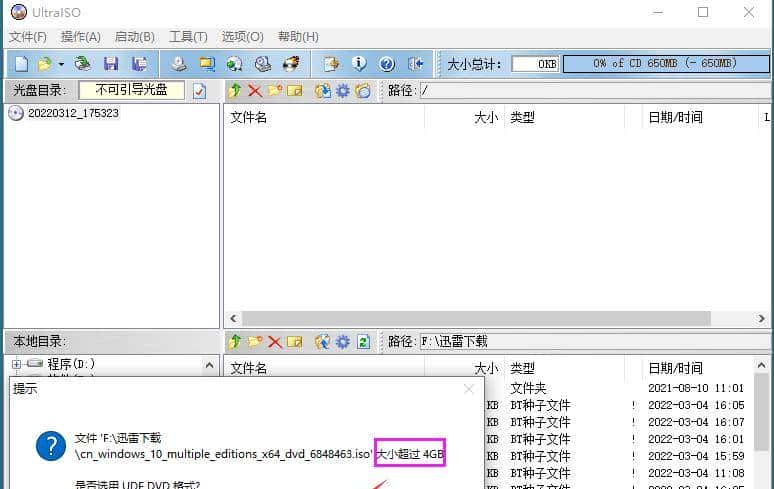
Task: Select BT种子文件 row dated 2022-03-04 16:05
Action: tap(619, 406)
